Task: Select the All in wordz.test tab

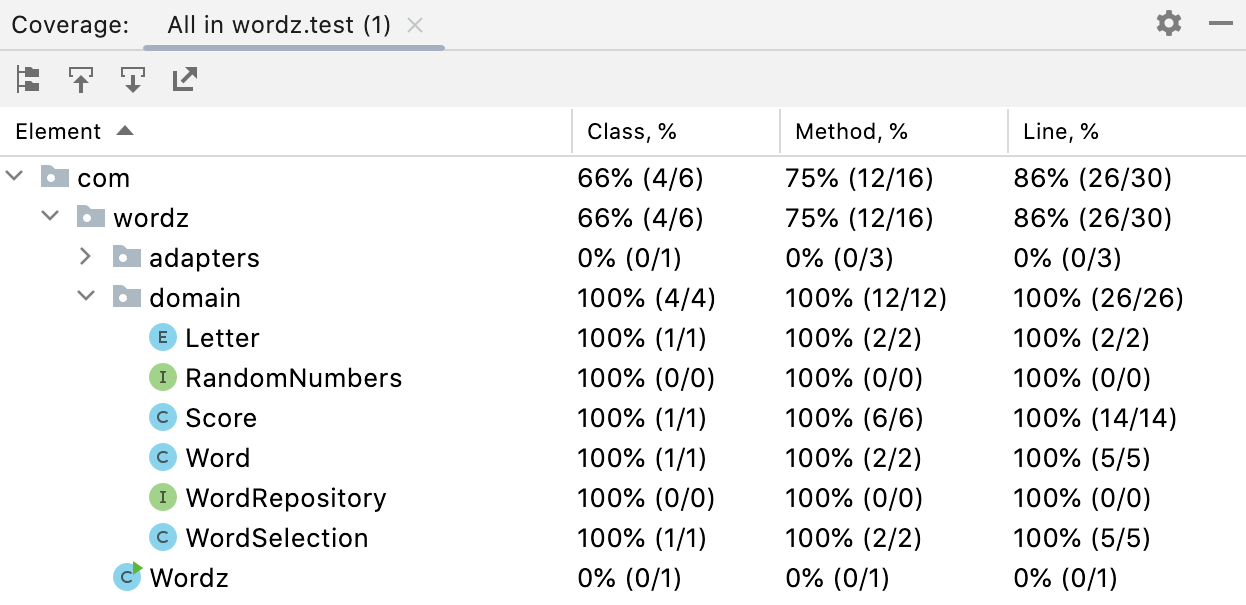Action: [x=279, y=25]
